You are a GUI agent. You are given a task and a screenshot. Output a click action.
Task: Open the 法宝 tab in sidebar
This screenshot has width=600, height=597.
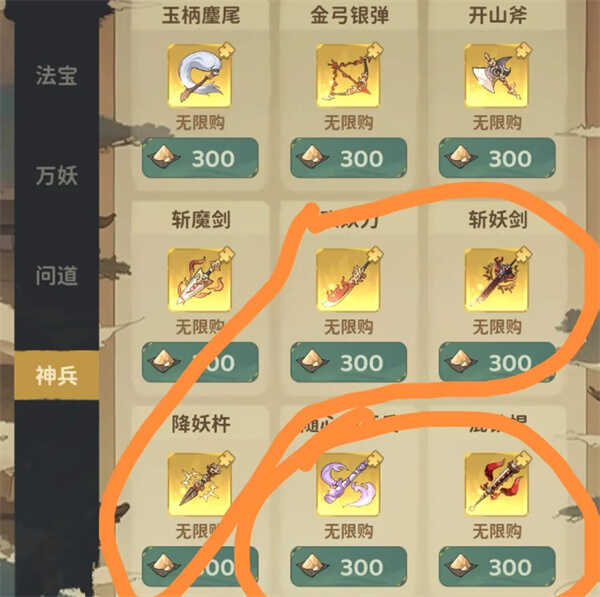click(57, 75)
